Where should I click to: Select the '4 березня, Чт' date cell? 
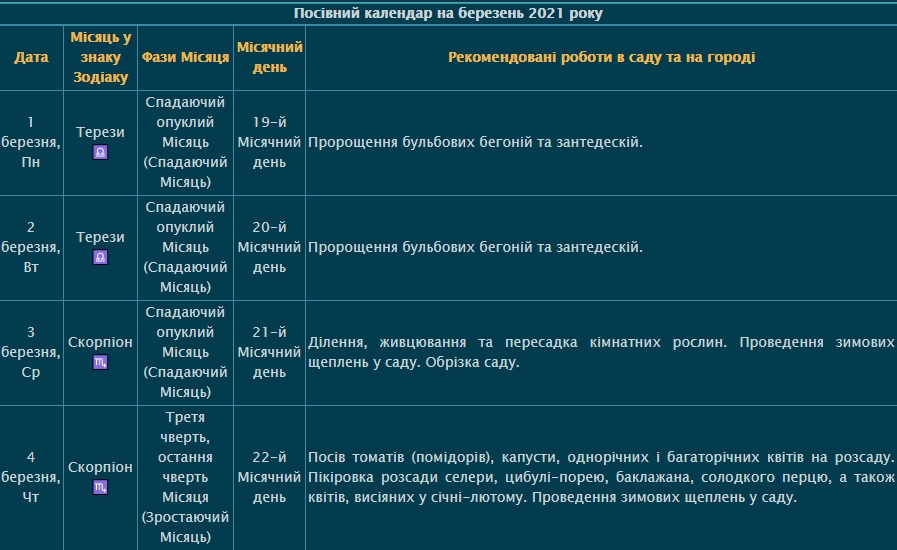(x=31, y=477)
